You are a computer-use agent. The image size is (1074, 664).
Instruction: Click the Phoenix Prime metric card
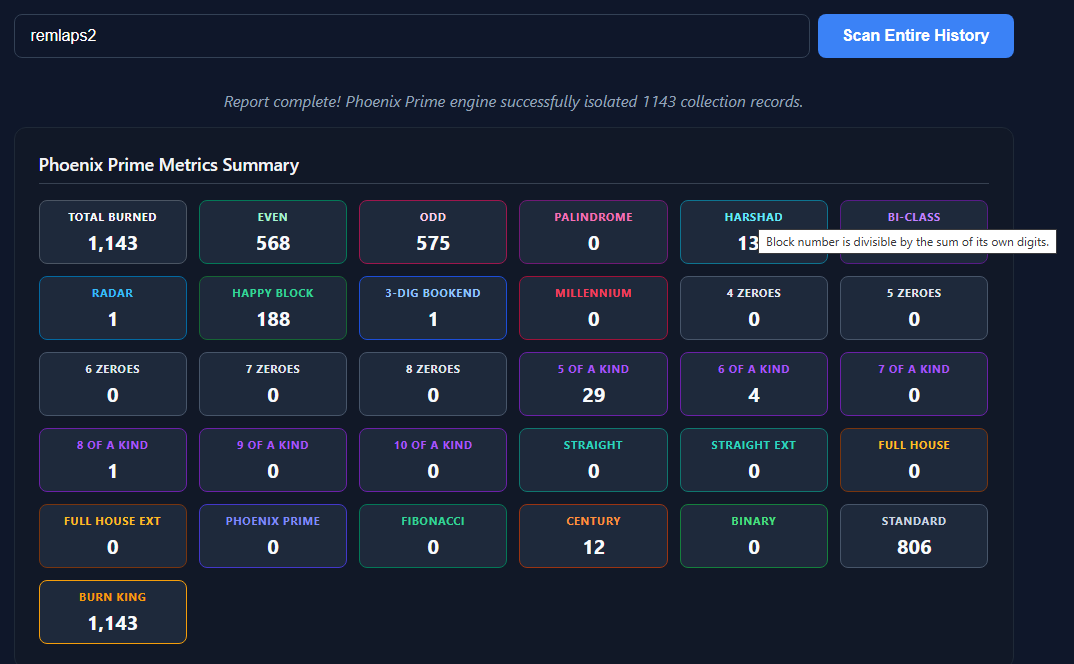[x=273, y=536]
